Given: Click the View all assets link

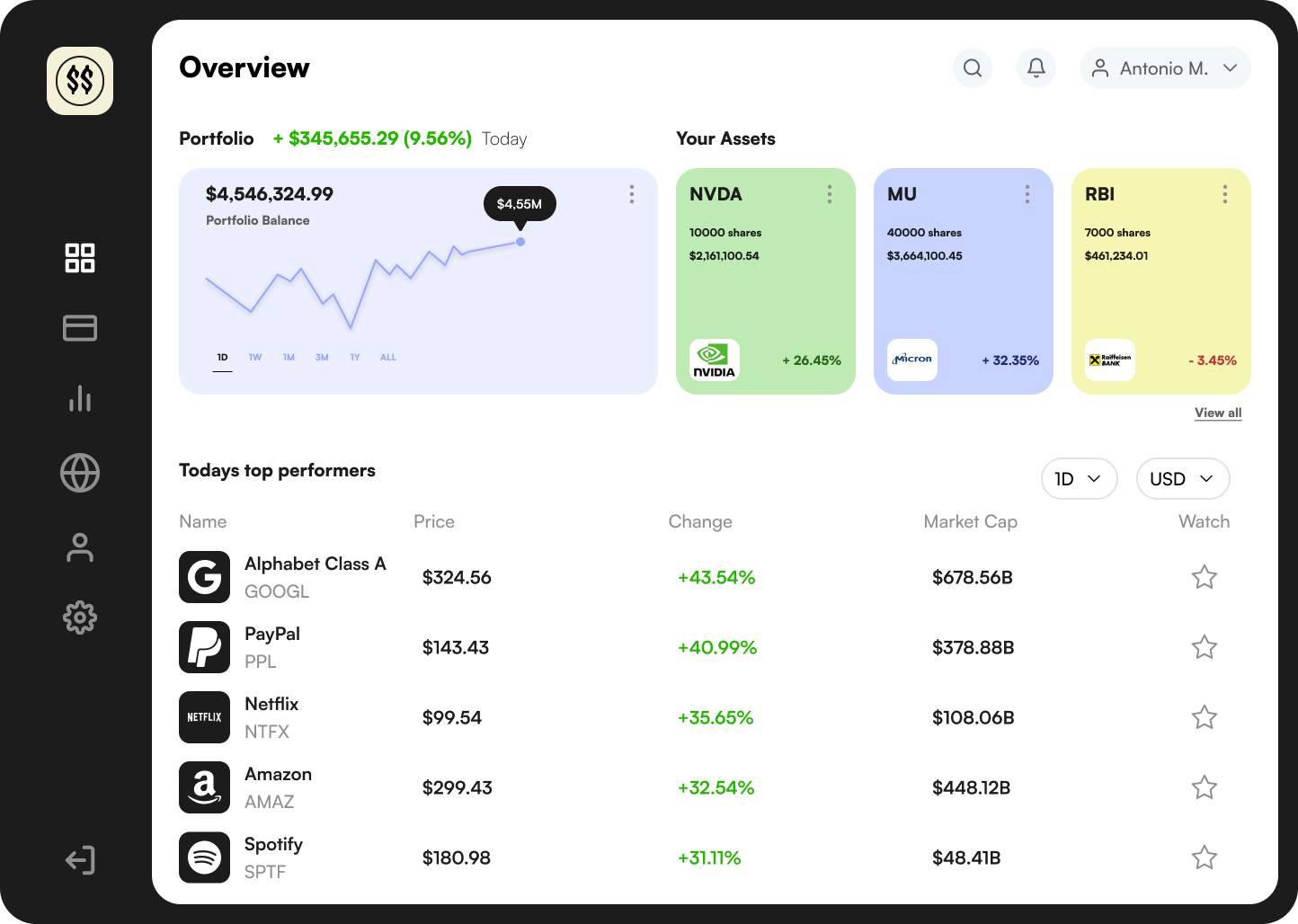Looking at the screenshot, I should pyautogui.click(x=1218, y=413).
